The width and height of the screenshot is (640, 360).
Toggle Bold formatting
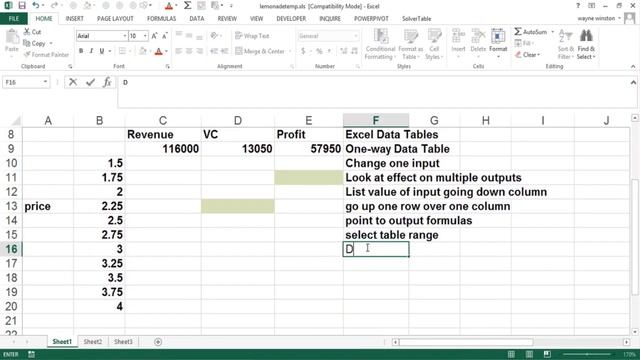81,51
